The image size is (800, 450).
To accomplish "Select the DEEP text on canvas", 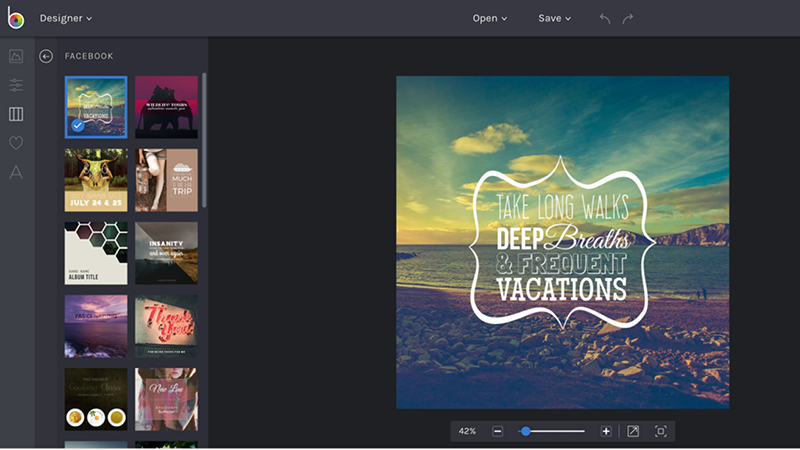I will point(519,238).
